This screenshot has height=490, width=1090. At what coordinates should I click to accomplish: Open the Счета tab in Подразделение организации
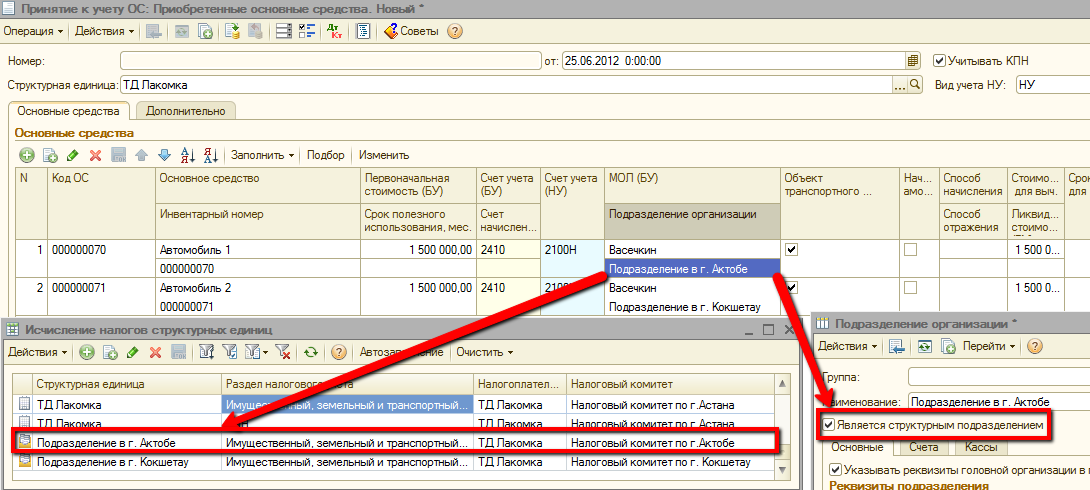[924, 447]
